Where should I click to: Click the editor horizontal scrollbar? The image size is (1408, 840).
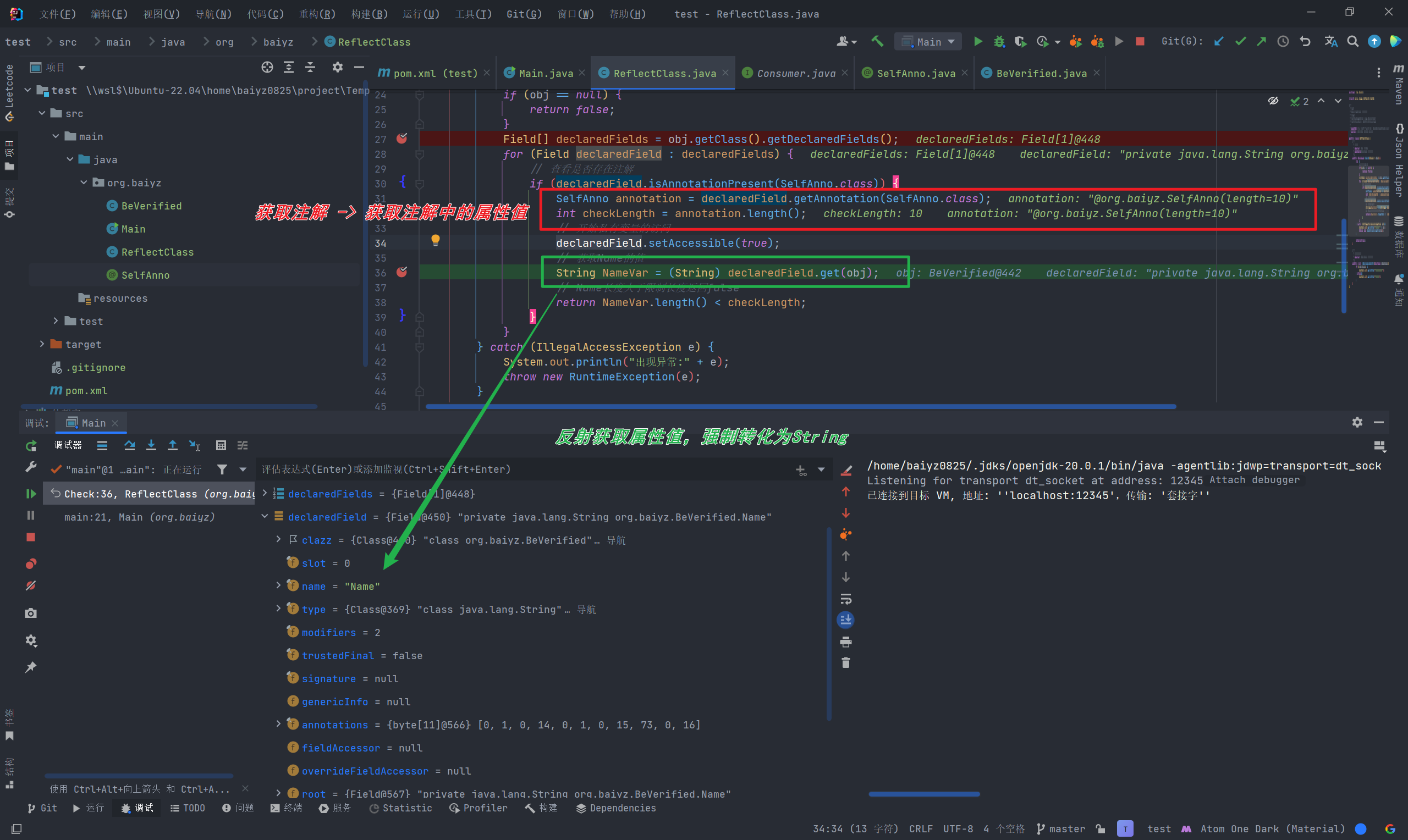[x=801, y=406]
